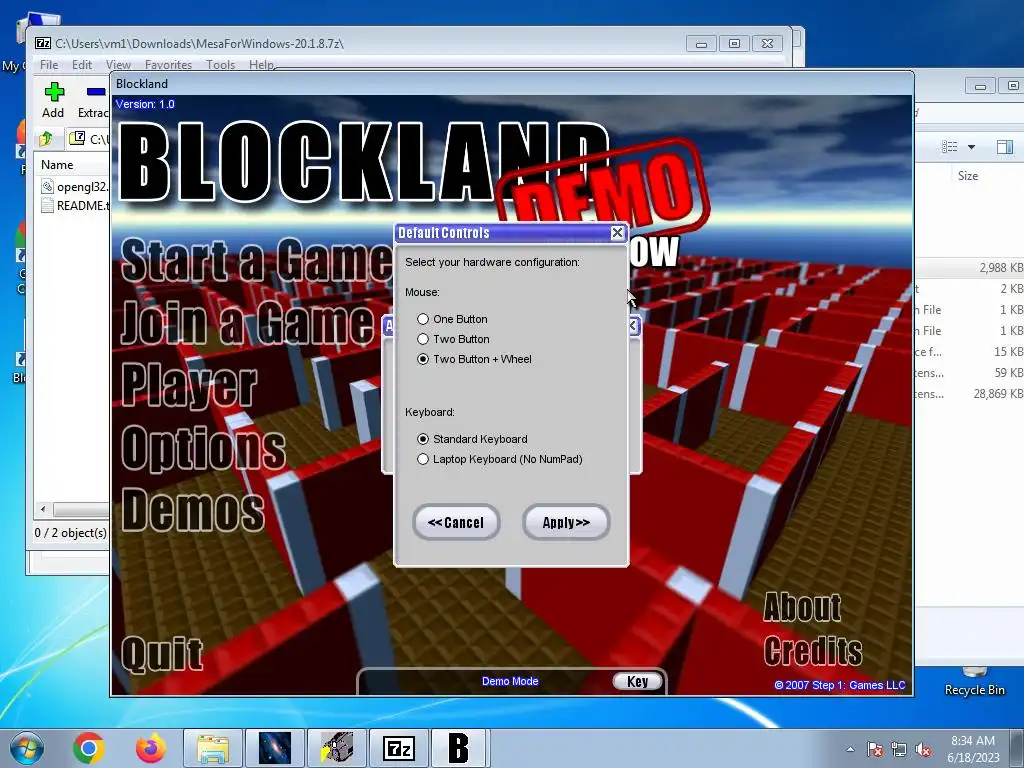This screenshot has height=768, width=1024.
Task: Click the muted volume tray icon
Action: (923, 749)
